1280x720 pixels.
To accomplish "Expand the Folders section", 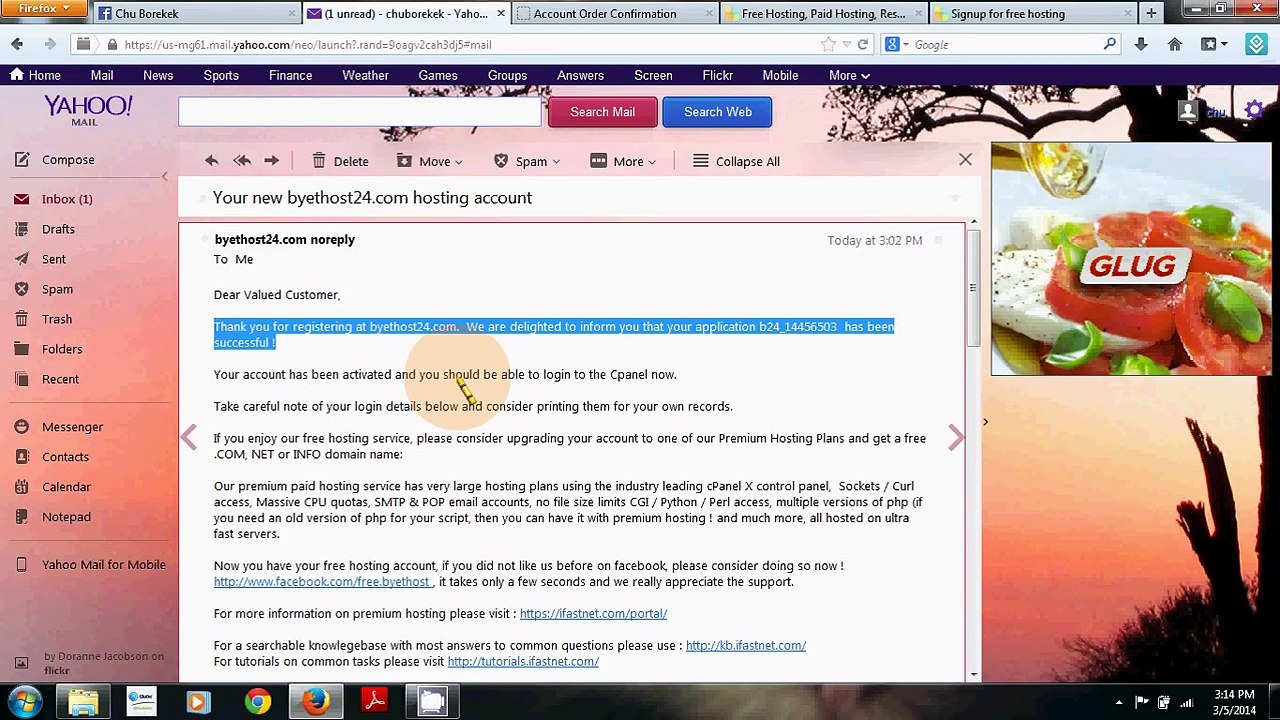I will 62,349.
